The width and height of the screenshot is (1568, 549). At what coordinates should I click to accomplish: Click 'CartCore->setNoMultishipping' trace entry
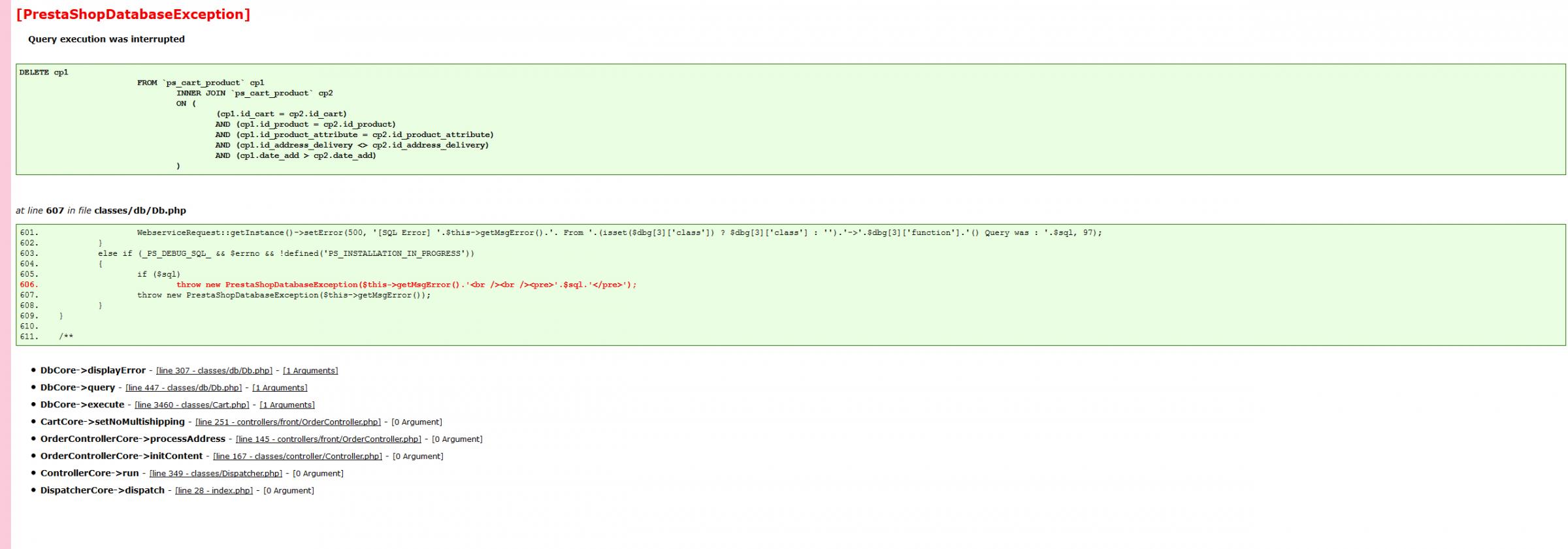click(x=112, y=422)
